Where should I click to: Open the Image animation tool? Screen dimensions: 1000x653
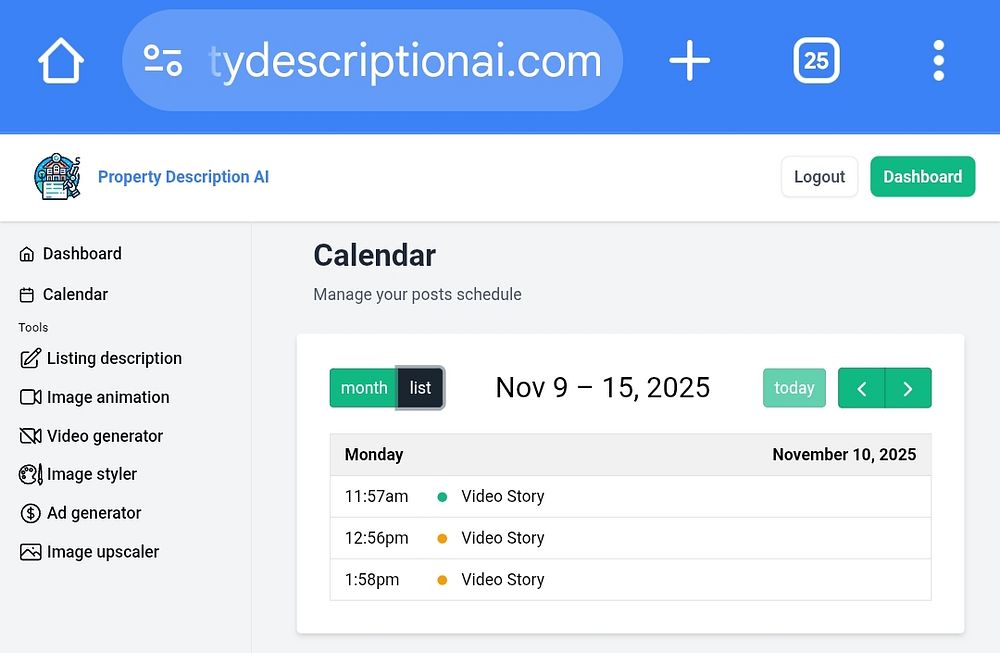click(x=107, y=397)
